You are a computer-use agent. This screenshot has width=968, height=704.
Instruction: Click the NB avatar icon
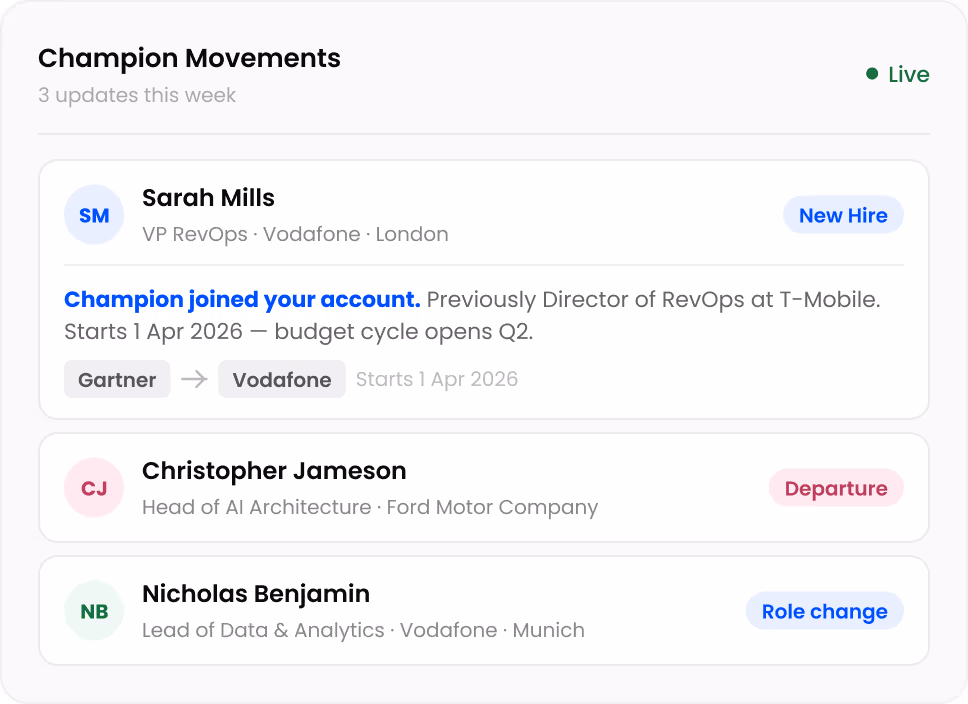(x=94, y=611)
